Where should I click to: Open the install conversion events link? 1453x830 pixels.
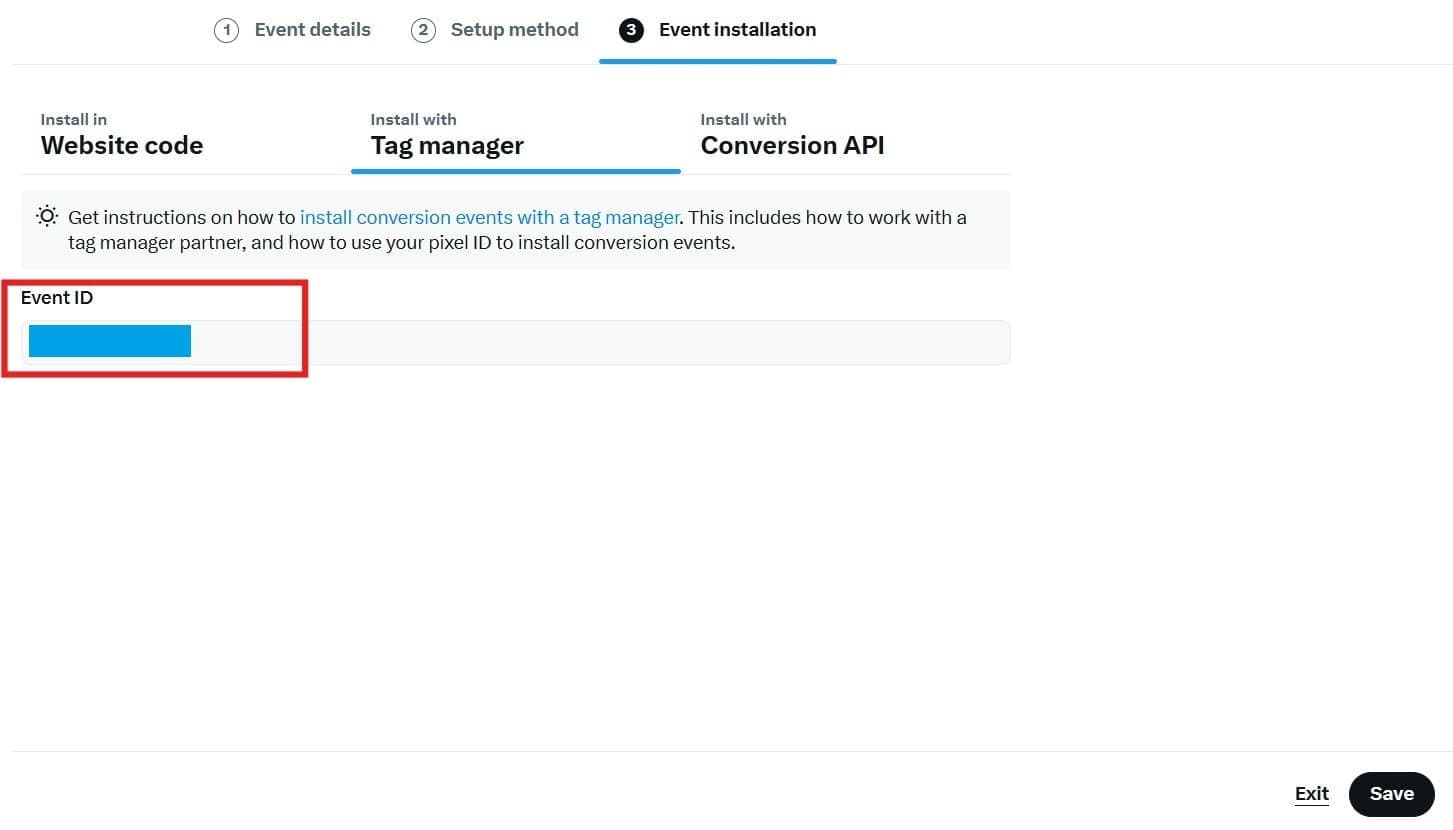[490, 217]
